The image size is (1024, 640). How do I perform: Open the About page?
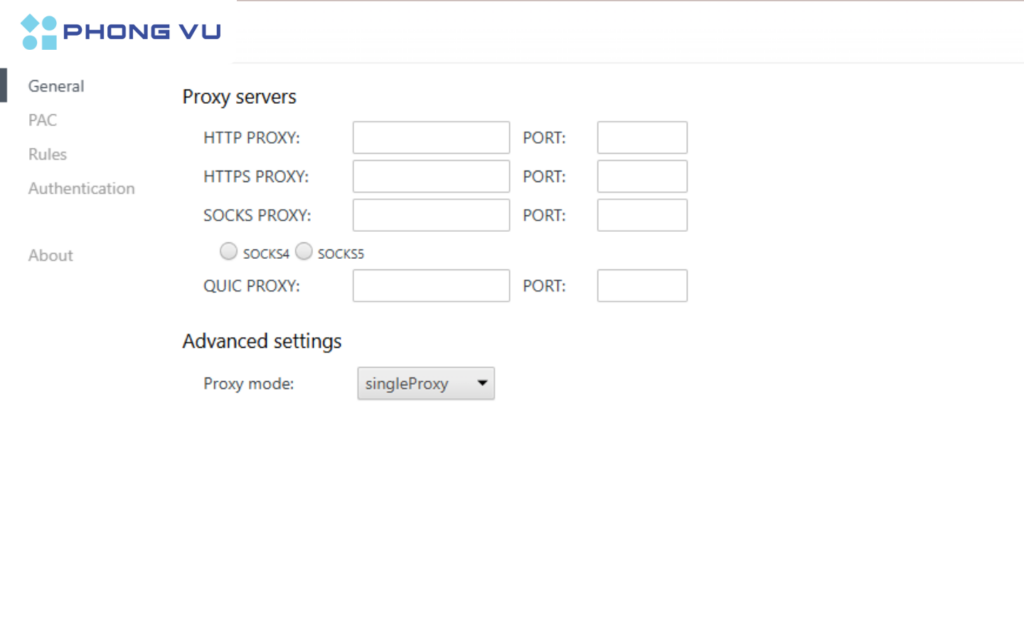click(x=50, y=255)
